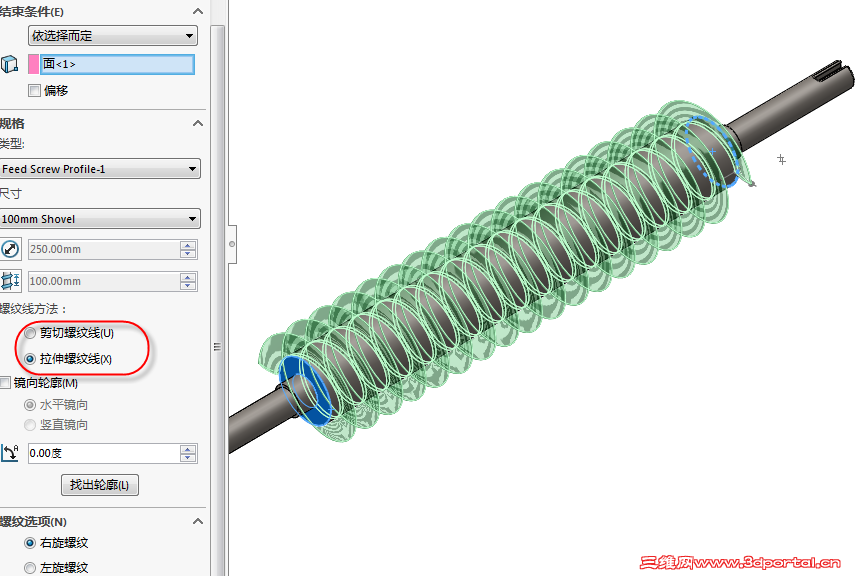Click the 0.00度 angle input field
Viewport: 860px width, 576px height.
click(x=104, y=454)
